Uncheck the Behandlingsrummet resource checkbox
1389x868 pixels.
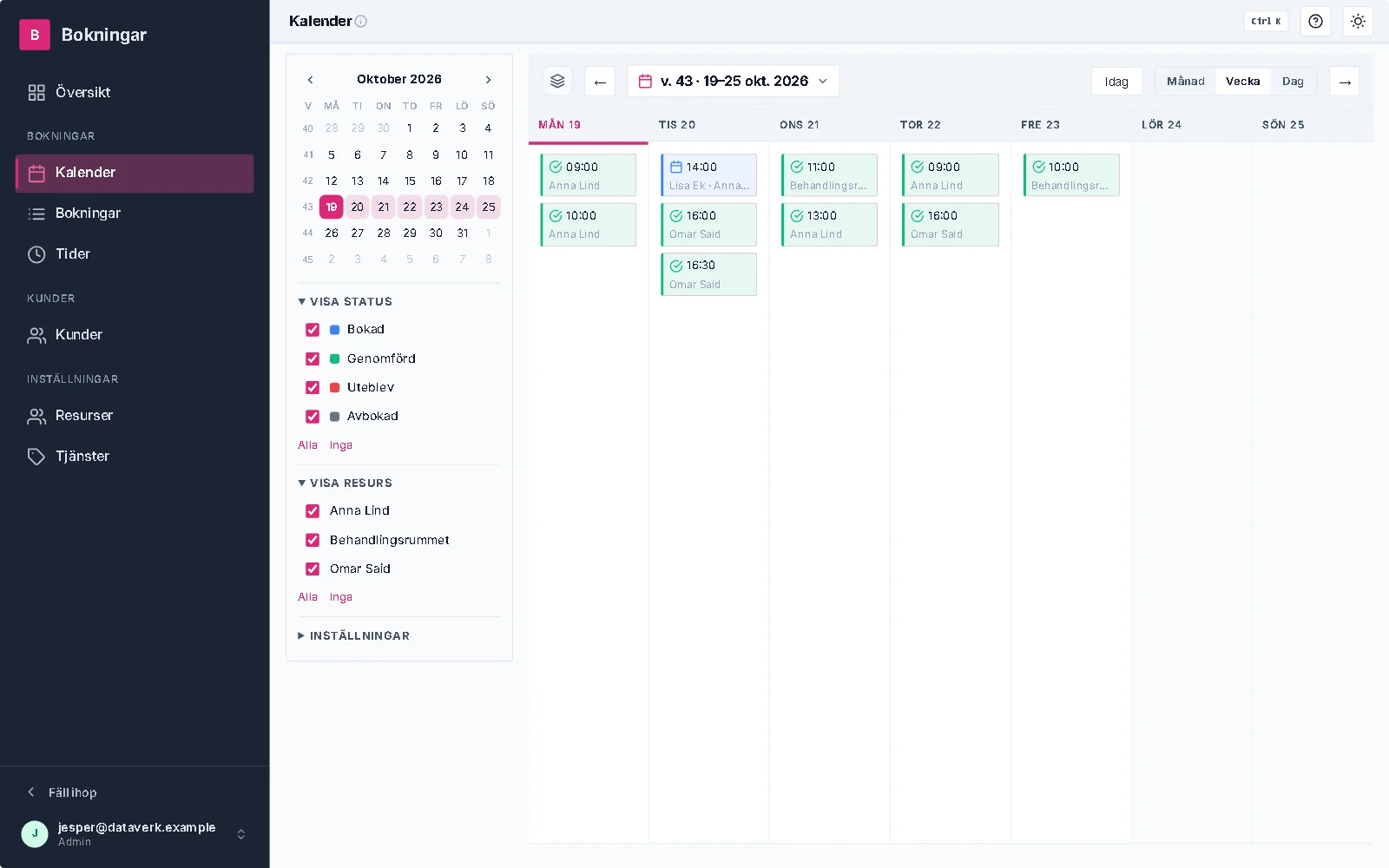tap(313, 540)
